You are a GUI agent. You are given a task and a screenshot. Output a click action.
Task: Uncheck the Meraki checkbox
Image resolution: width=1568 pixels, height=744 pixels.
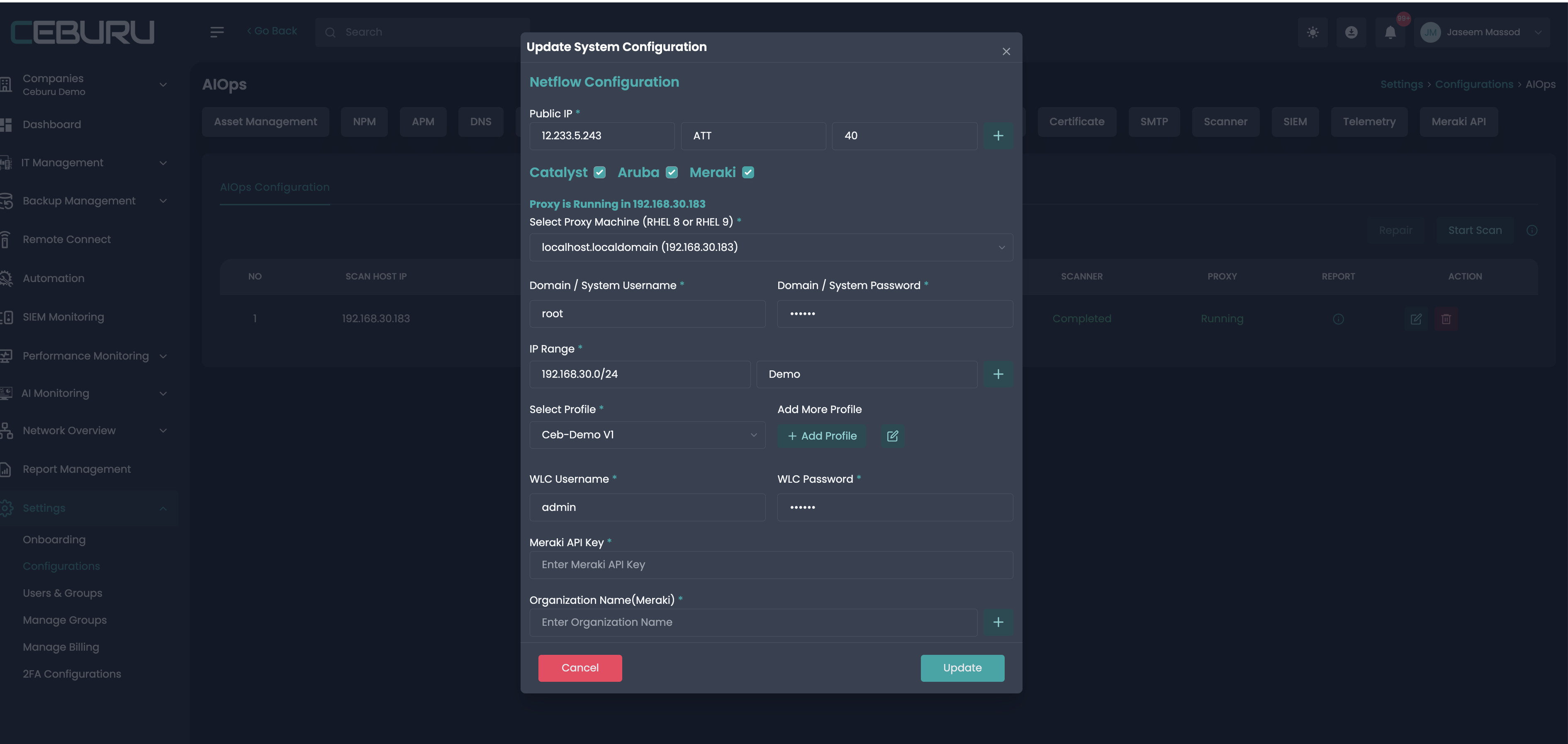[x=748, y=173]
